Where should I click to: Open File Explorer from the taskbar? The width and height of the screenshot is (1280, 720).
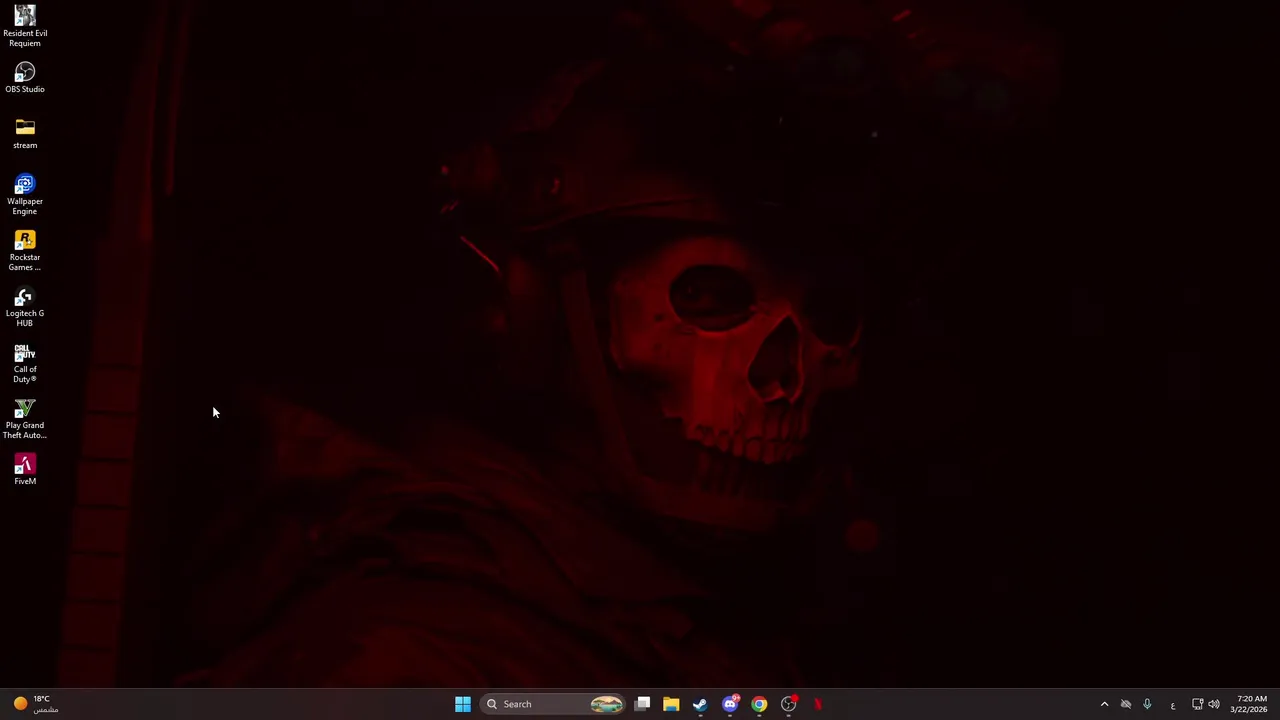[x=671, y=704]
